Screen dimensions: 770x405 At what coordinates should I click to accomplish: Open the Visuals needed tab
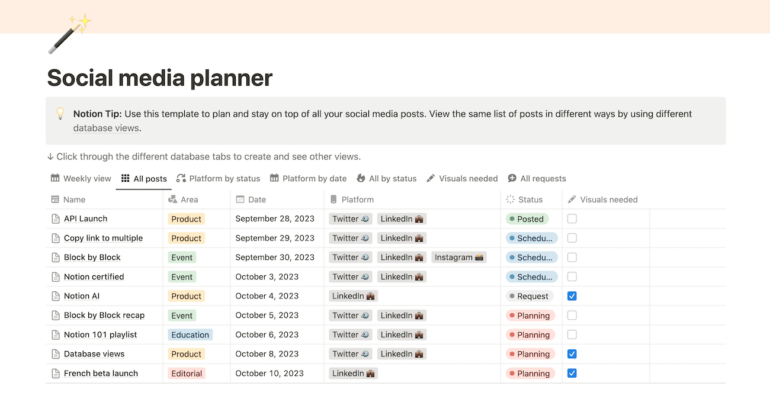[x=462, y=178]
